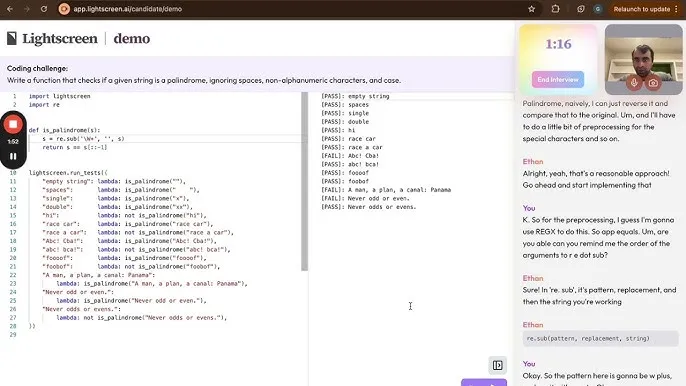Screen dimensions: 686x386
Task: Open browser extensions puzzle icon
Action: pos(555,9)
